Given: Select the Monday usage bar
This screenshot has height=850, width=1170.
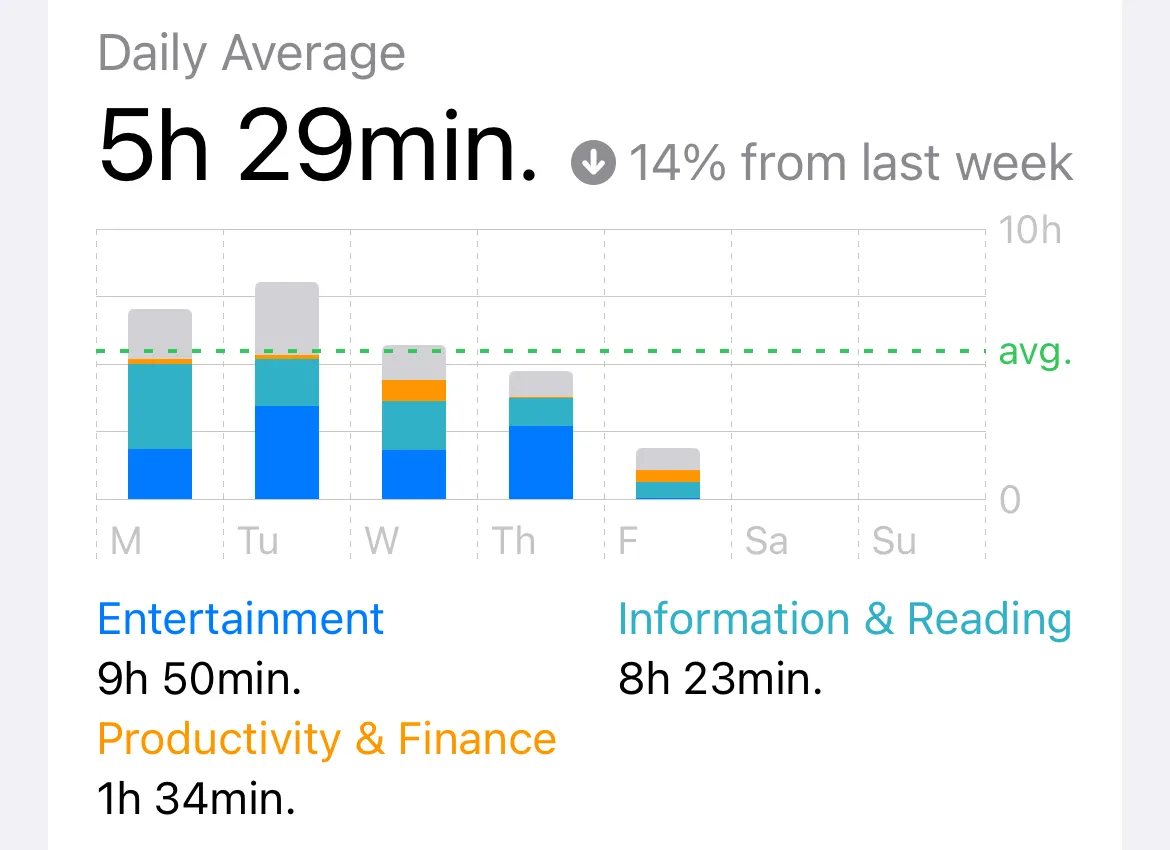Looking at the screenshot, I should click(160, 404).
